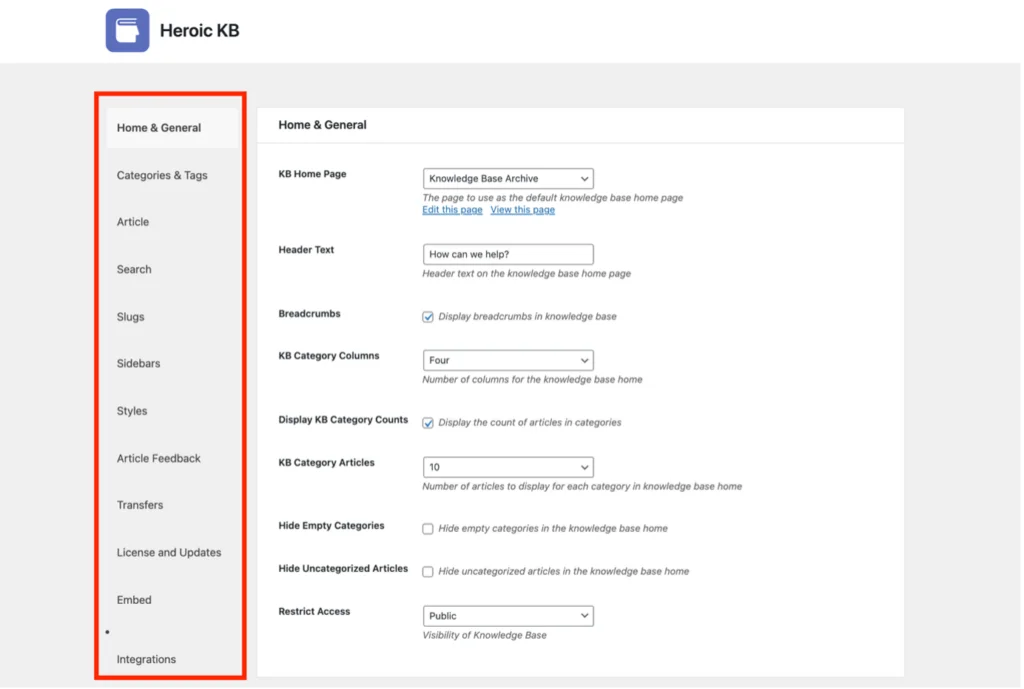Click the KB Home Page label
1024x689 pixels.
point(312,174)
